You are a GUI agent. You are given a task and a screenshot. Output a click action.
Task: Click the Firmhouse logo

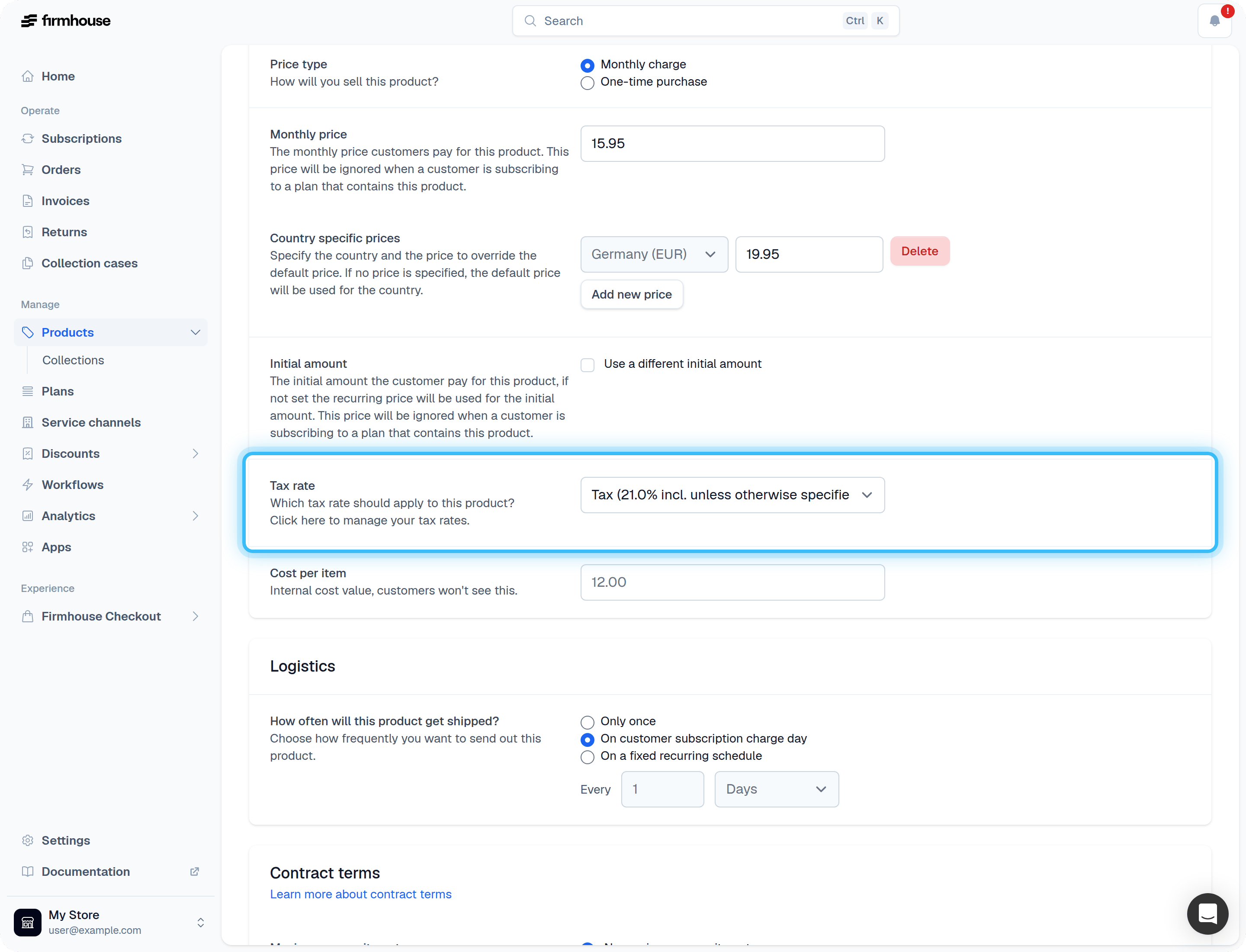pos(66,21)
